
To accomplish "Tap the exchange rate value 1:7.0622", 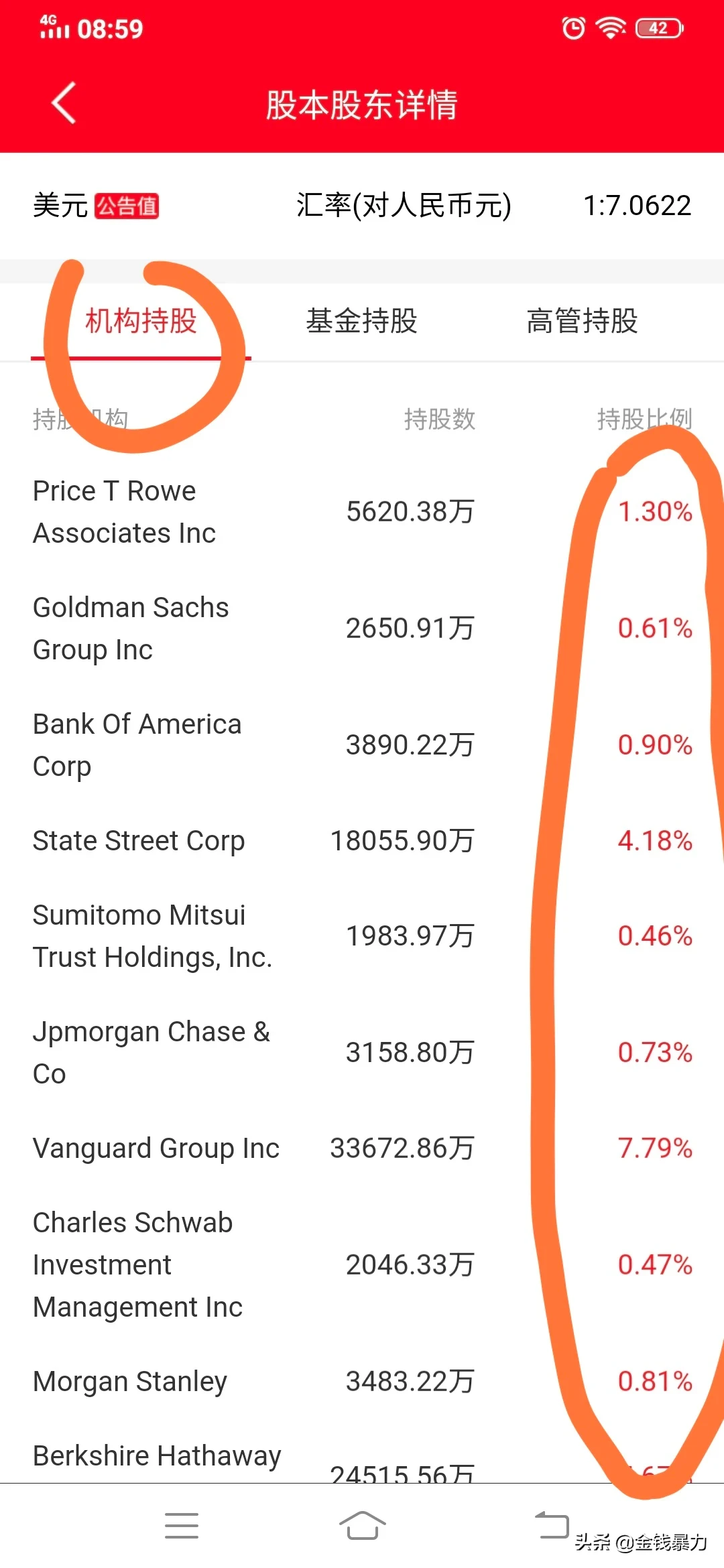I will (637, 206).
